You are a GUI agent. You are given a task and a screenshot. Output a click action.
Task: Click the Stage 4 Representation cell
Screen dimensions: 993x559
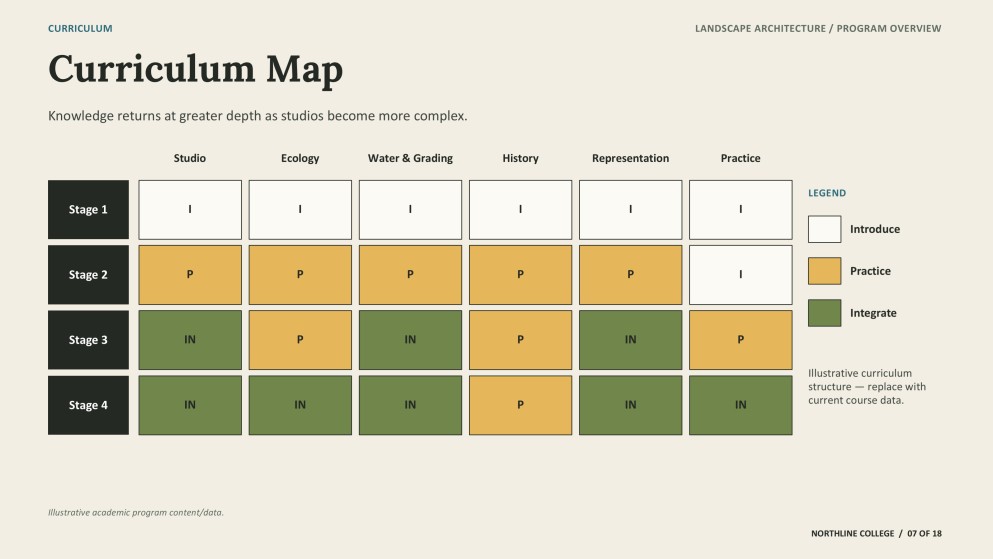(x=631, y=405)
